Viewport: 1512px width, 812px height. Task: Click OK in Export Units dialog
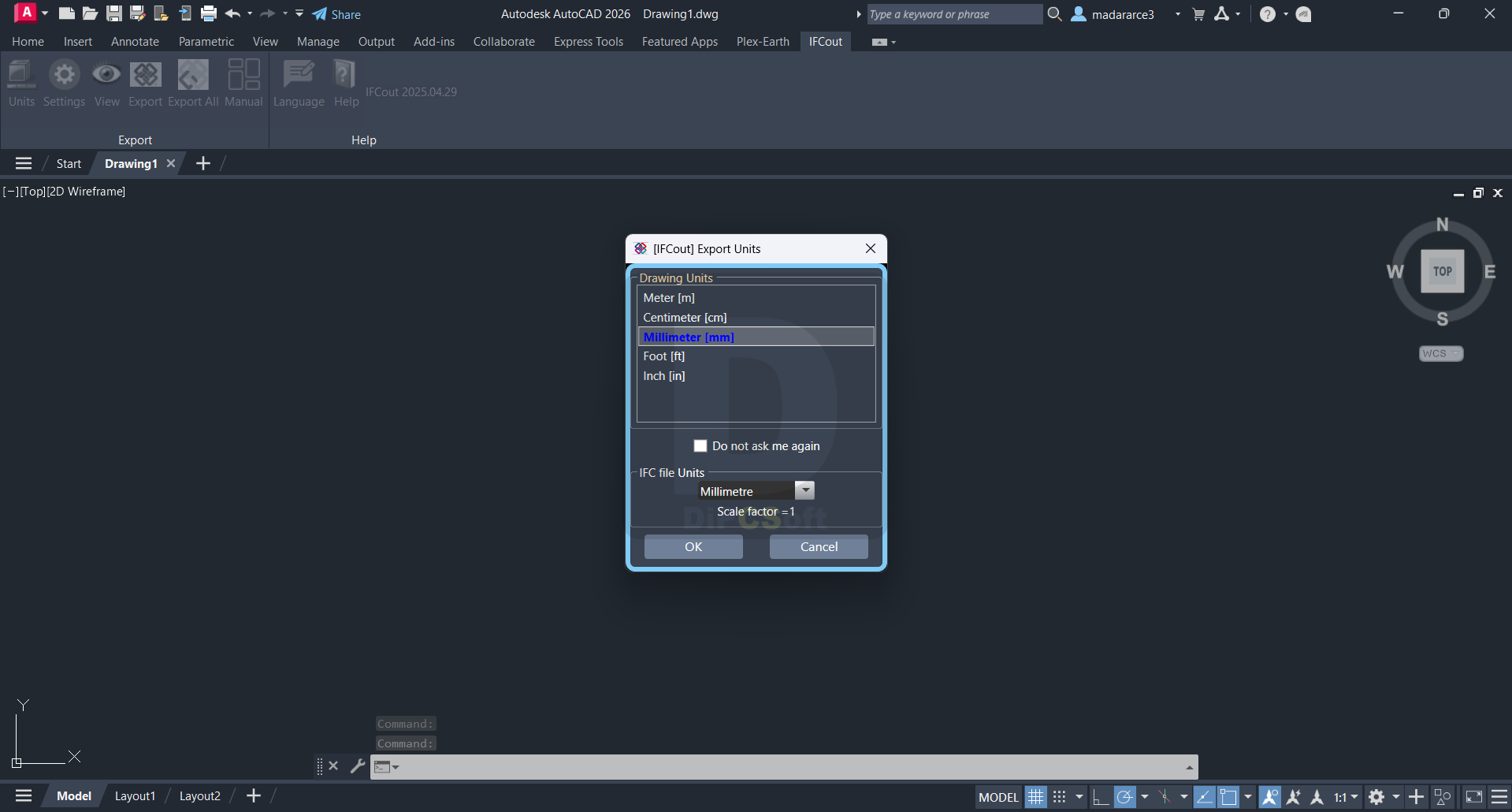click(x=693, y=546)
